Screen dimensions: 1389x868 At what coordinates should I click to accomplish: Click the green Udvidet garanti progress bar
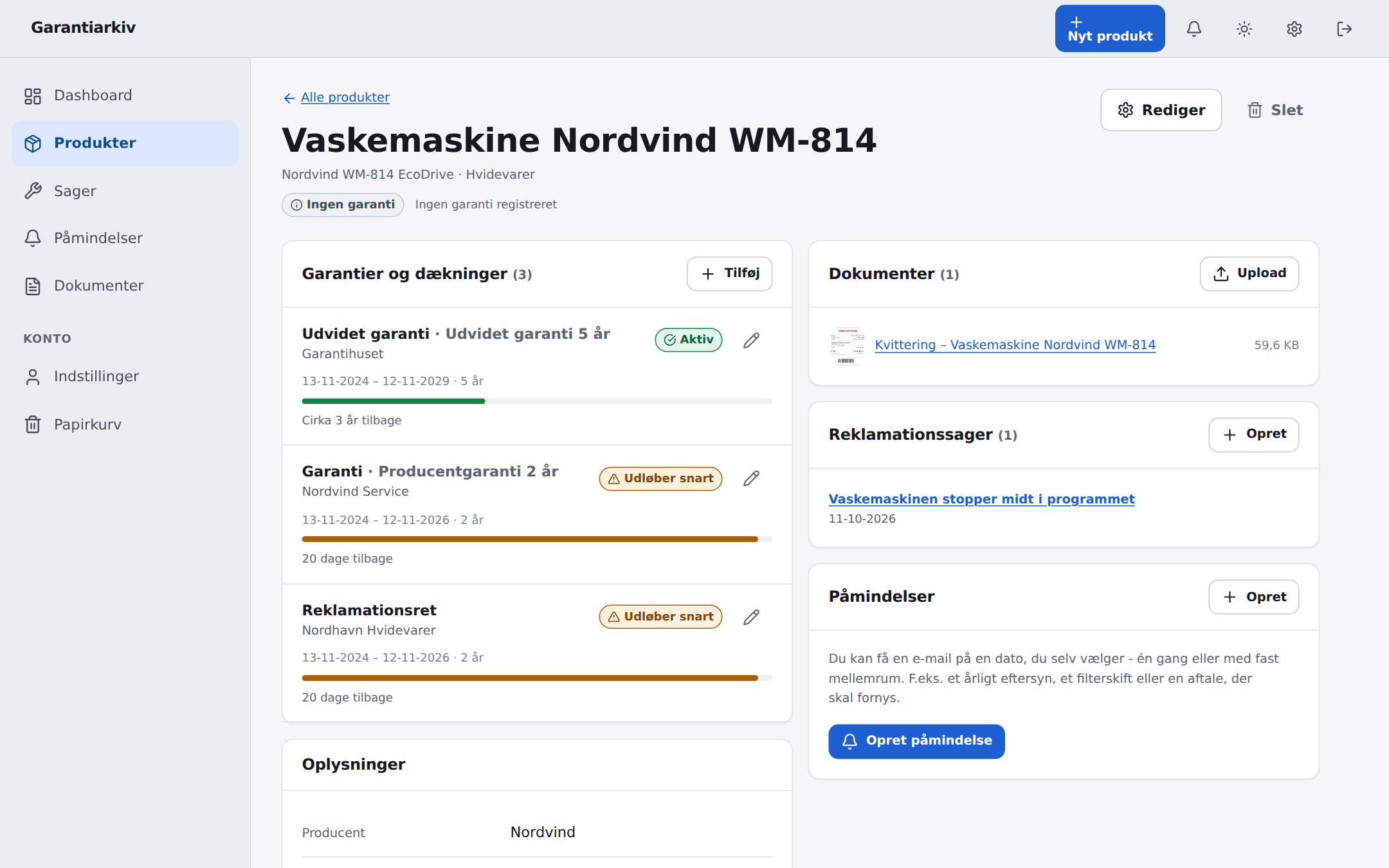(537, 401)
